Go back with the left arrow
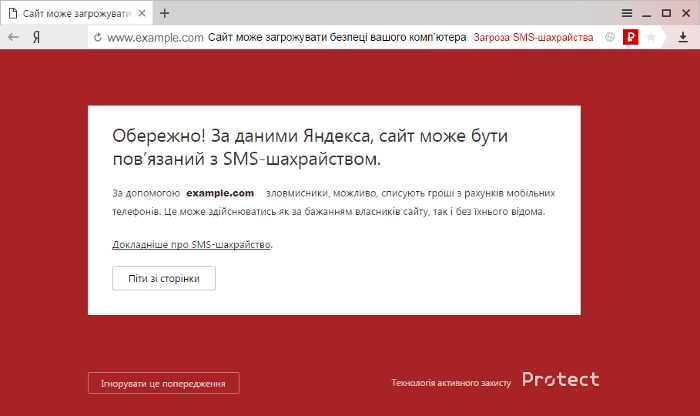Viewport: 700px width, 416px height. 13,37
